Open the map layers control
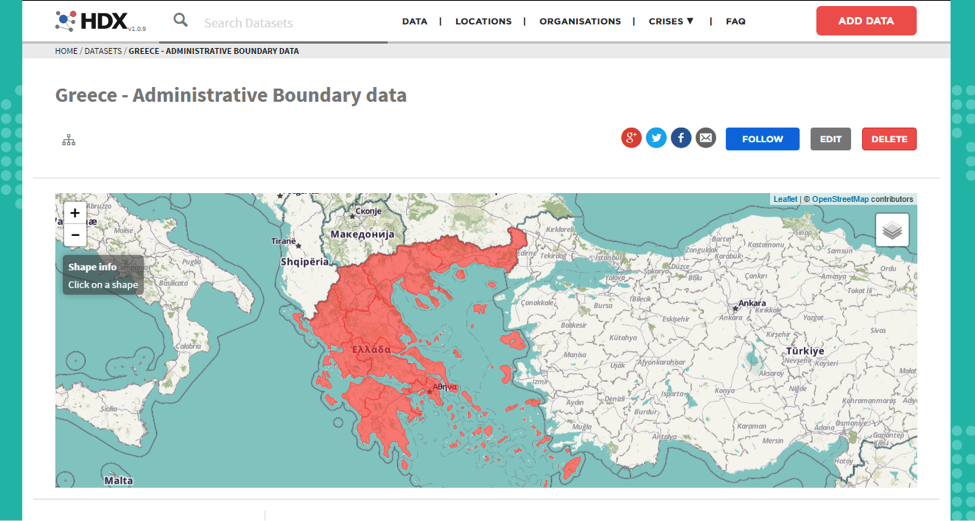Viewport: 975px width, 521px height. coord(892,230)
